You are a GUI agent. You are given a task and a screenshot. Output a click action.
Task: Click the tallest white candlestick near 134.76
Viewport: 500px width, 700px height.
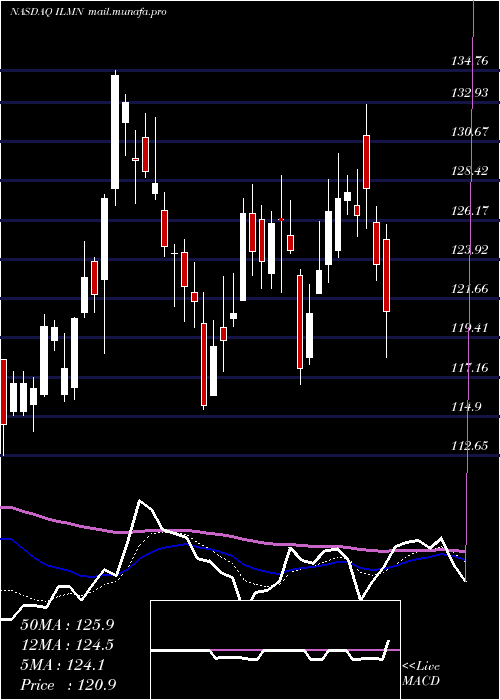coord(115,132)
